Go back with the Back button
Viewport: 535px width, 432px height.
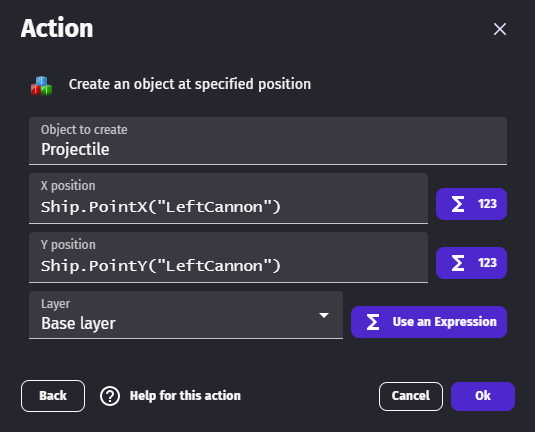pos(53,396)
